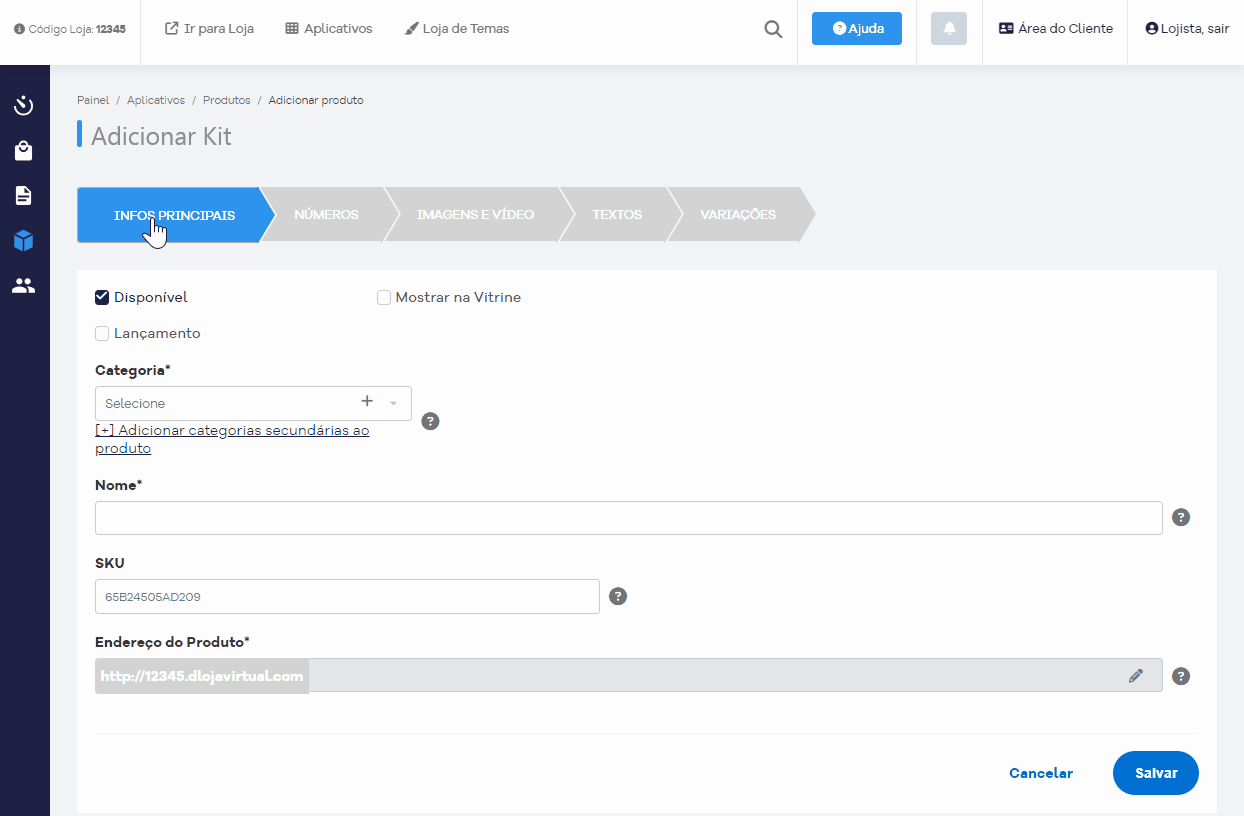Open the document icon in sidebar
Image resolution: width=1244 pixels, height=816 pixels.
tap(24, 196)
